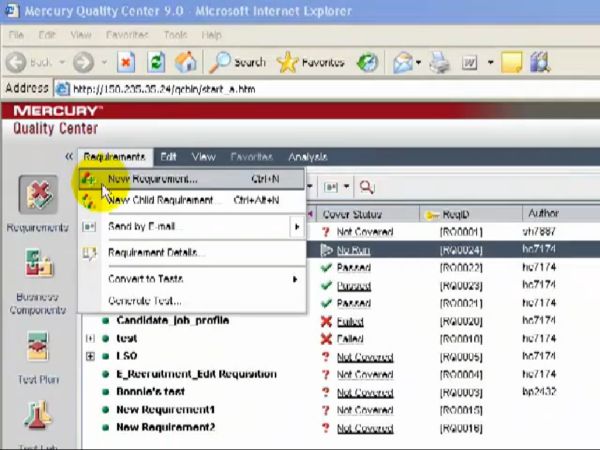This screenshot has height=450, width=600.
Task: Click the Failed link for RQ0020
Action: pyautogui.click(x=350, y=321)
